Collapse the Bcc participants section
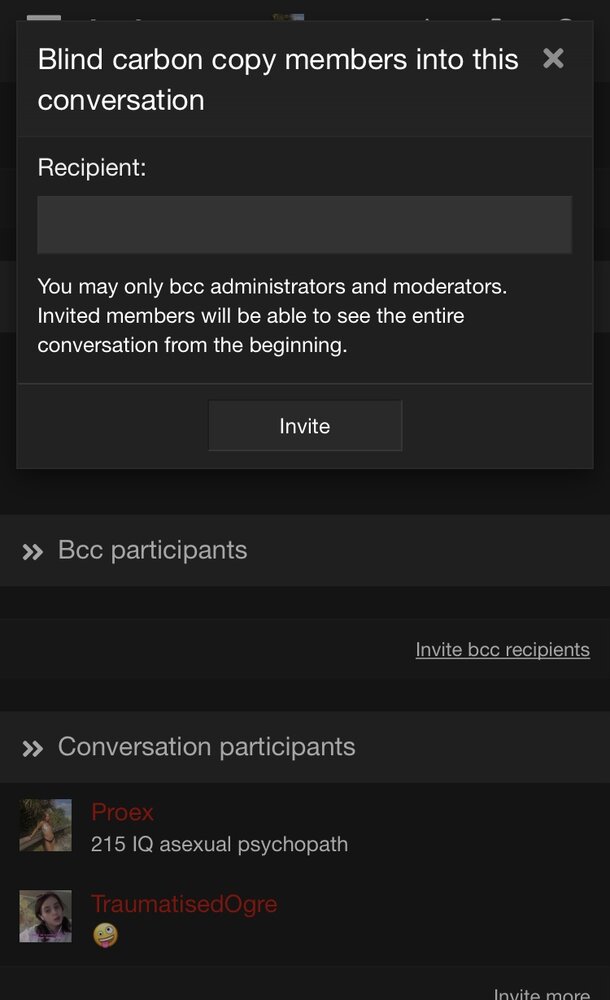The image size is (610, 1000). click(152, 550)
